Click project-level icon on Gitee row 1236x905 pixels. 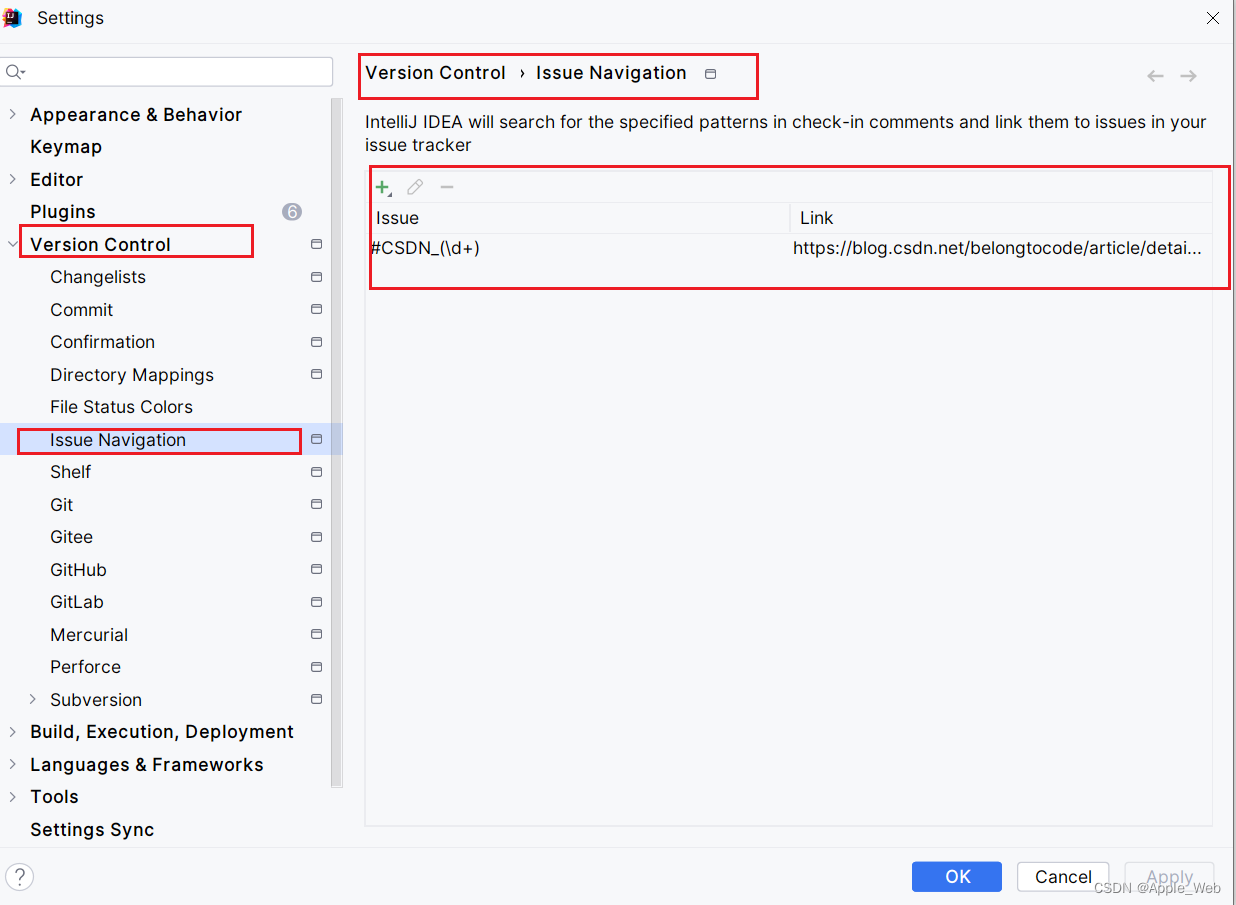point(317,537)
